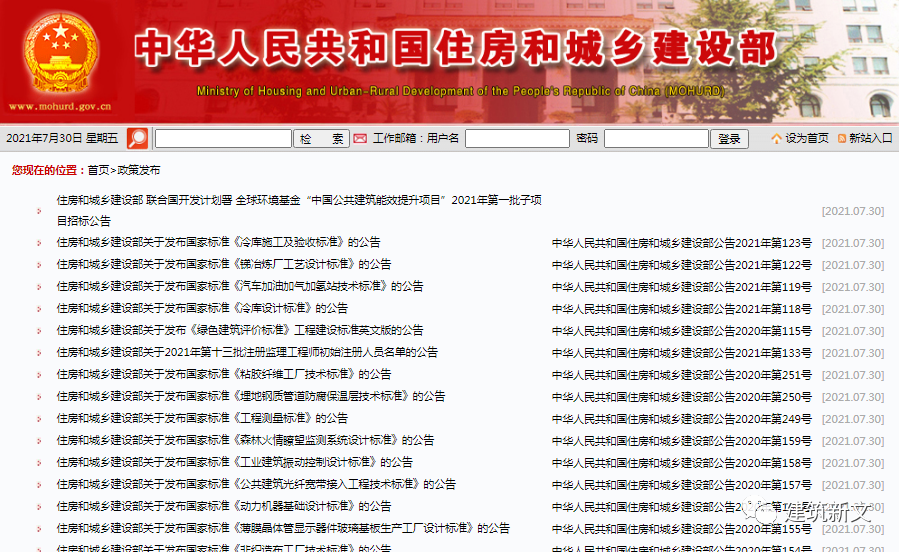The width and height of the screenshot is (901, 552).
Task: Click the 检索 search button
Action: [321, 138]
